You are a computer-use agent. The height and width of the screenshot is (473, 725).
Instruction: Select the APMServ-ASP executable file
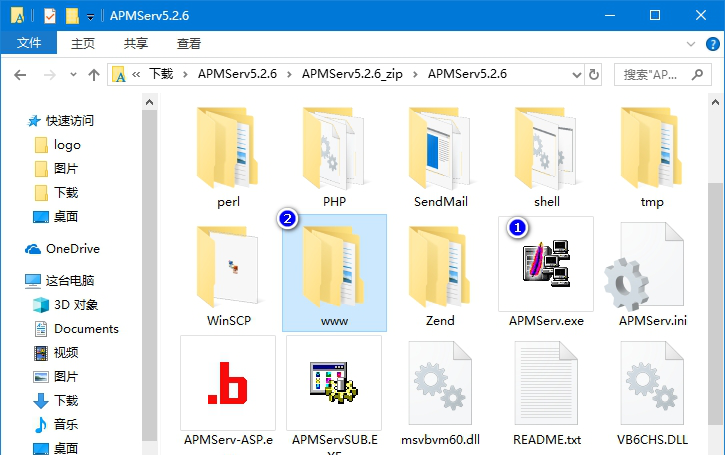[228, 391]
